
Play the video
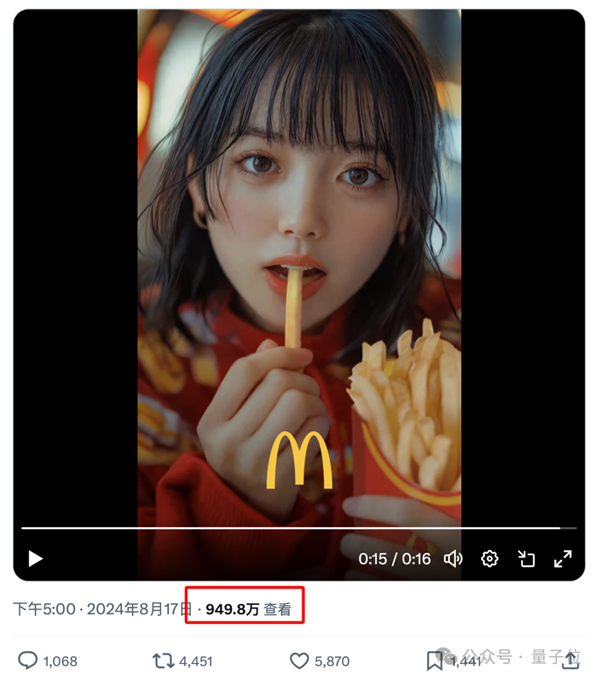[x=35, y=559]
